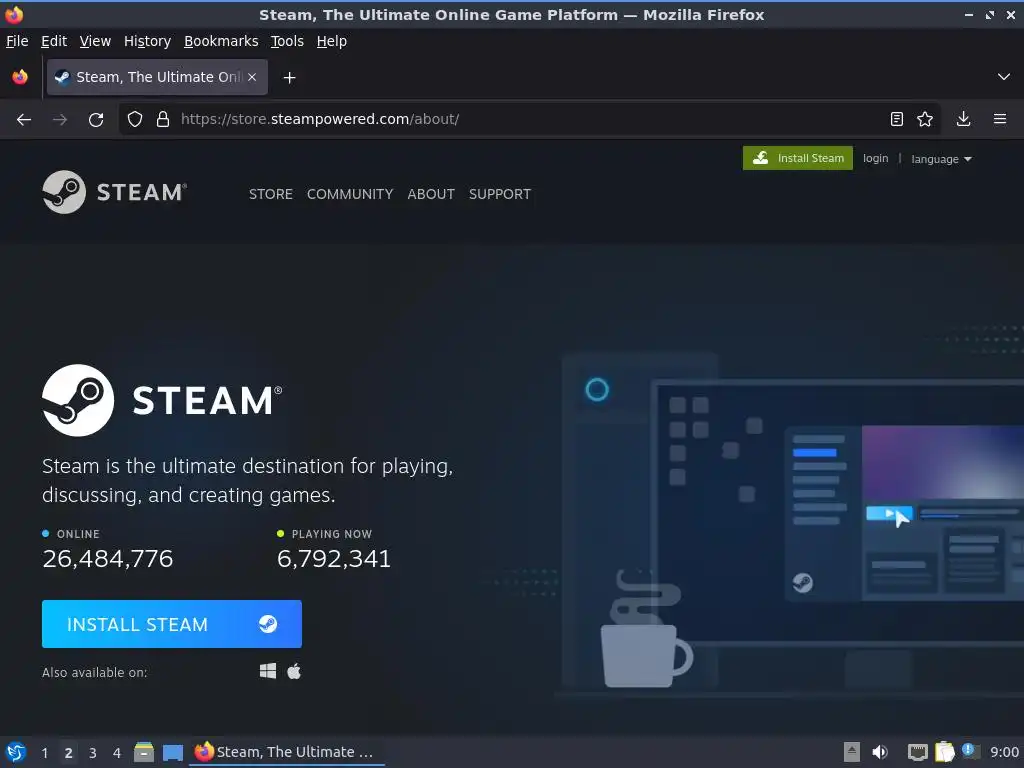This screenshot has height=768, width=1024.
Task: Toggle reader view icon in address bar
Action: (897, 119)
